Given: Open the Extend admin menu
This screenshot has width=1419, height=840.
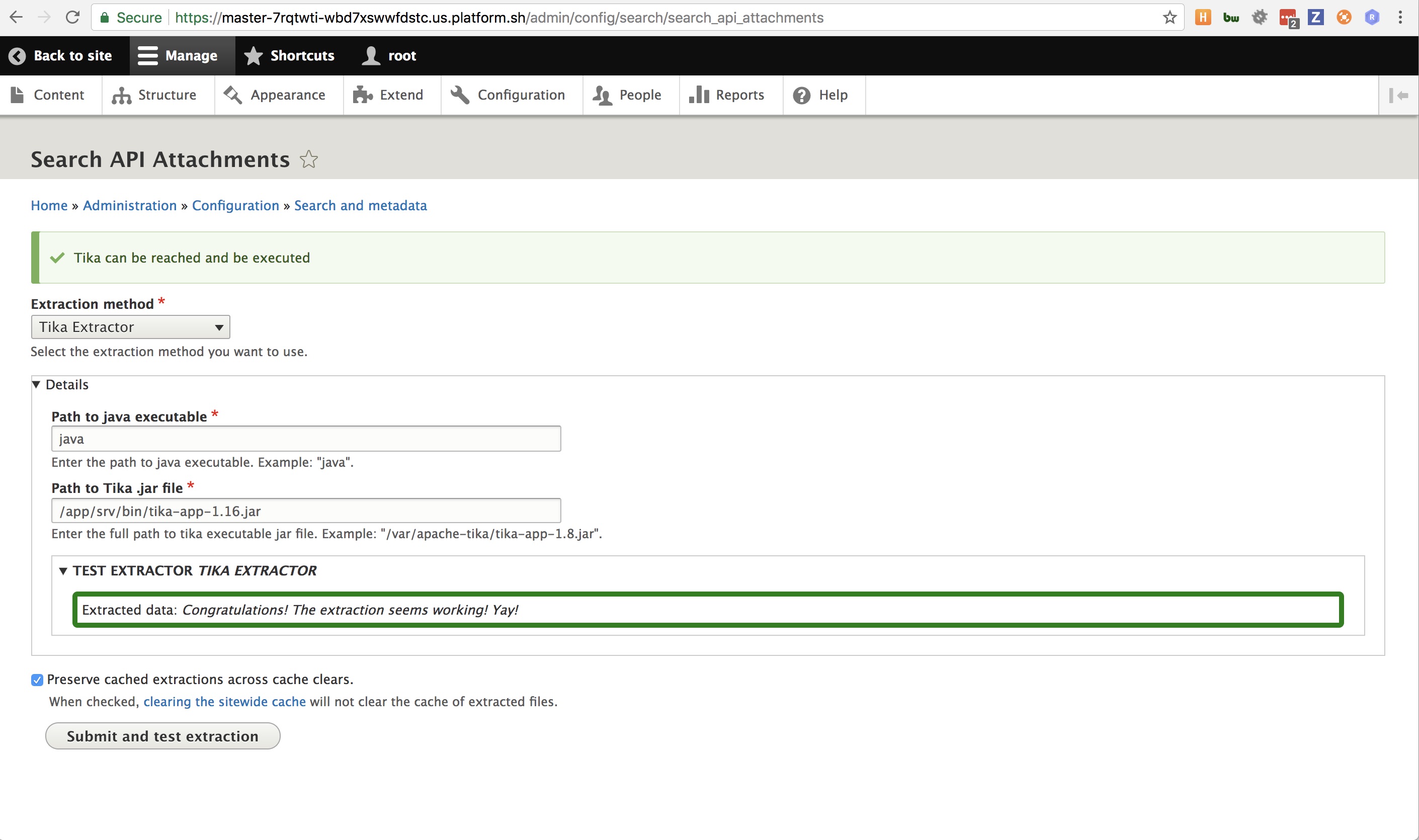Looking at the screenshot, I should tap(392, 95).
